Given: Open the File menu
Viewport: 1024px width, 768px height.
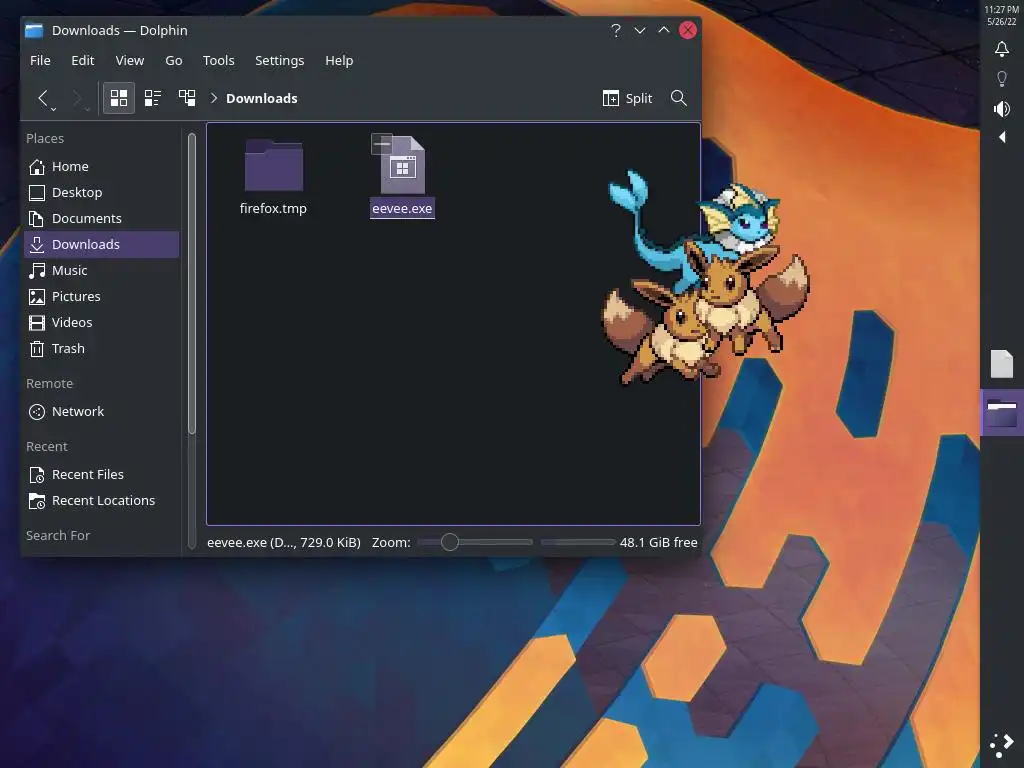Looking at the screenshot, I should point(40,60).
